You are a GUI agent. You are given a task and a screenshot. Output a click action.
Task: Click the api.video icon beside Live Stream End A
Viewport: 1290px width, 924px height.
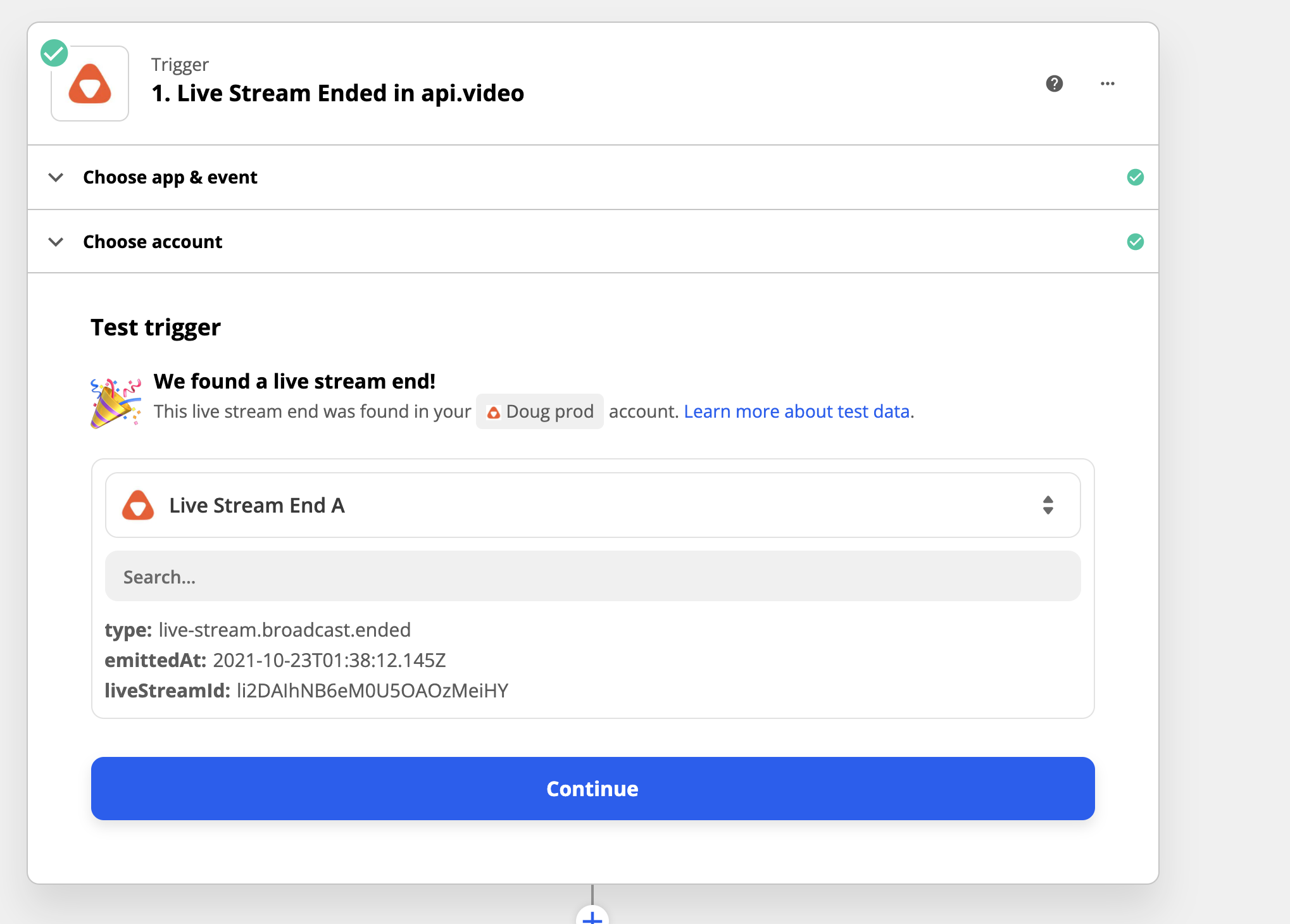pos(138,505)
